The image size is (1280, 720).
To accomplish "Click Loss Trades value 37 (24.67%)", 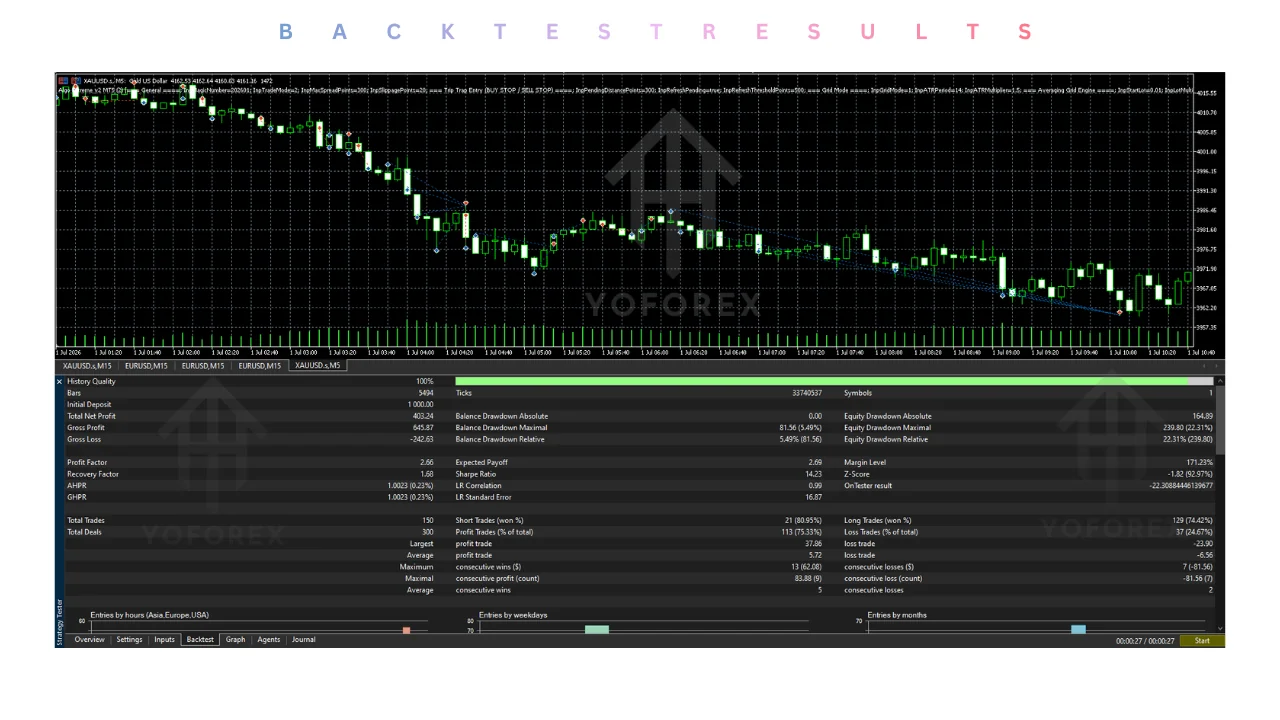I will tap(1193, 532).
